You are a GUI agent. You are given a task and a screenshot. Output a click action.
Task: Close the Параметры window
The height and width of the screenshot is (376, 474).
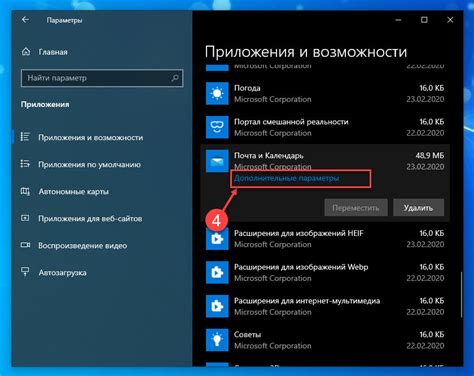450,20
